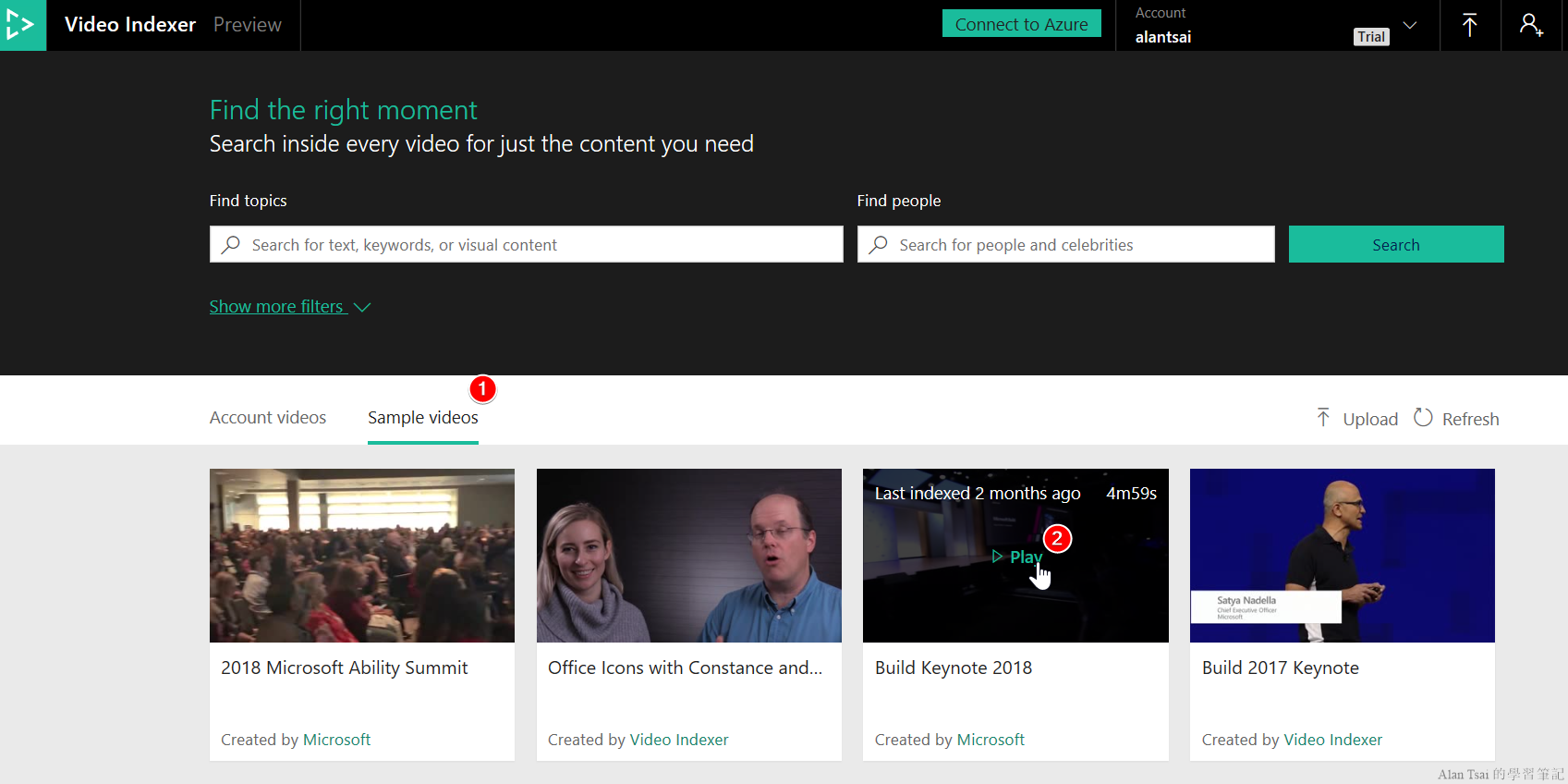Click the green Search button
The width and height of the screenshot is (1568, 784).
coord(1396,244)
